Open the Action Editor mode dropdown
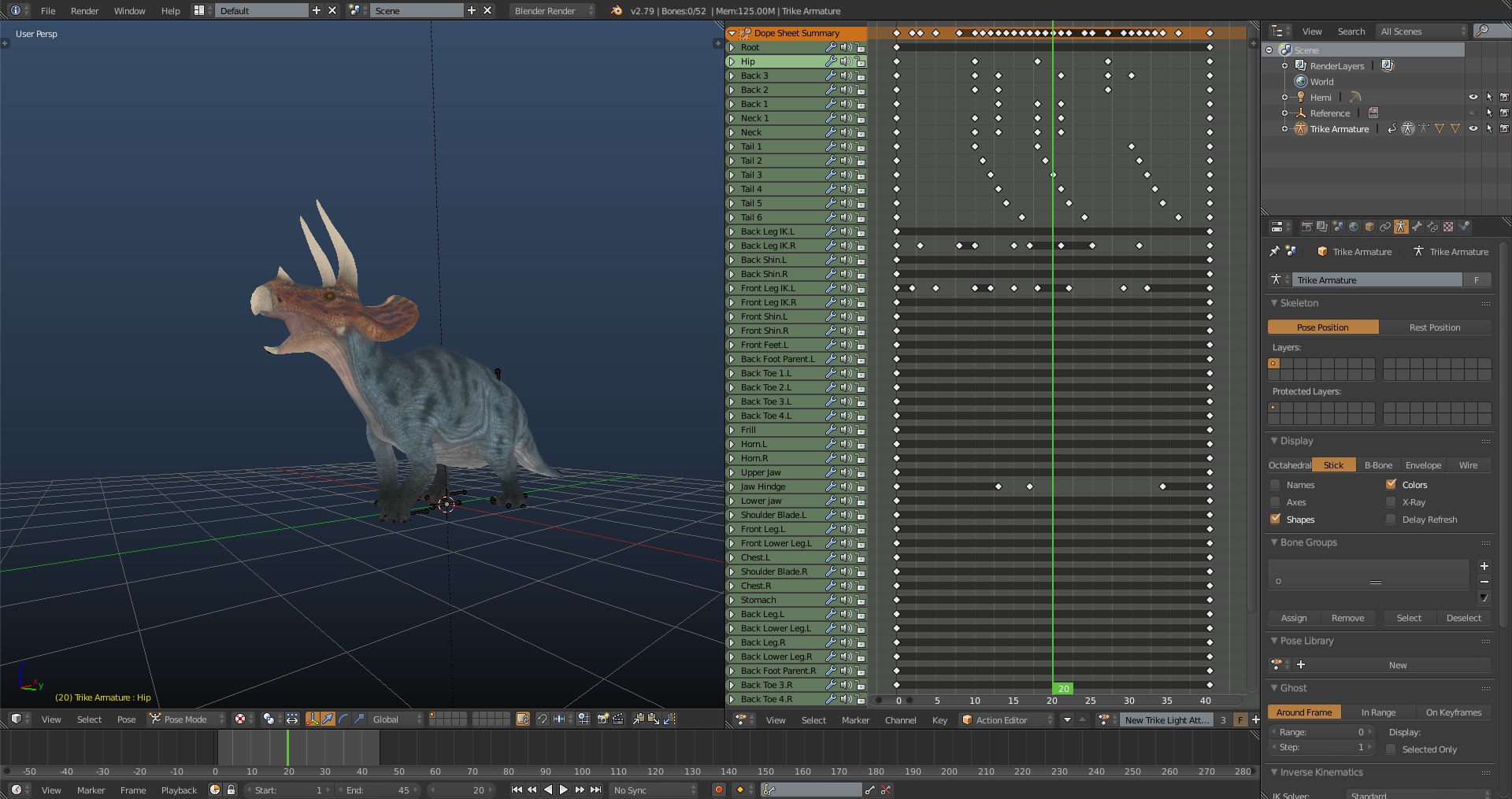 tap(1007, 719)
